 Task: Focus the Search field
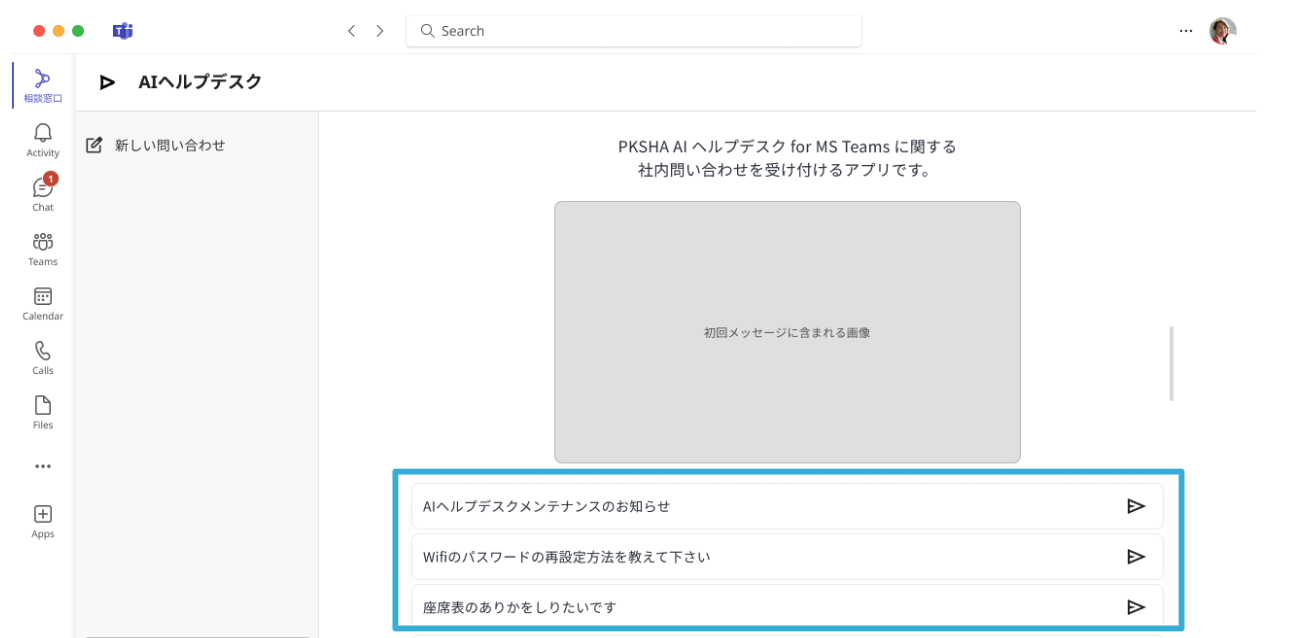[x=634, y=31]
